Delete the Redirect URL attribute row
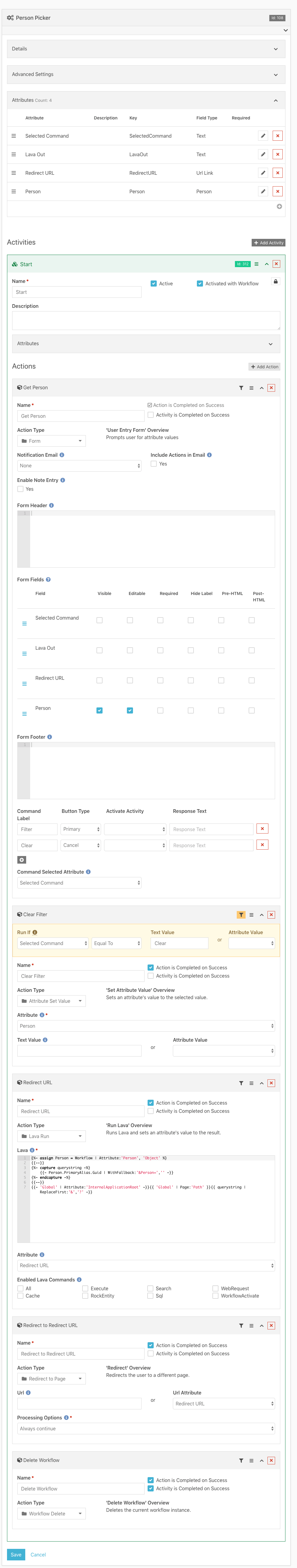Image resolution: width=297 pixels, height=1568 pixels. coord(278,173)
